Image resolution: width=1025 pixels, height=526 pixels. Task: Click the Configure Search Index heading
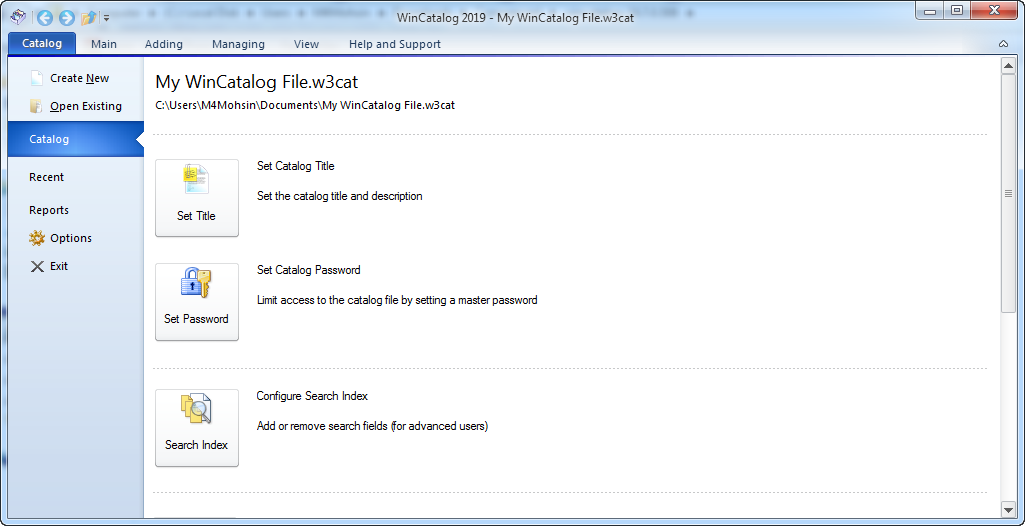[x=312, y=396]
